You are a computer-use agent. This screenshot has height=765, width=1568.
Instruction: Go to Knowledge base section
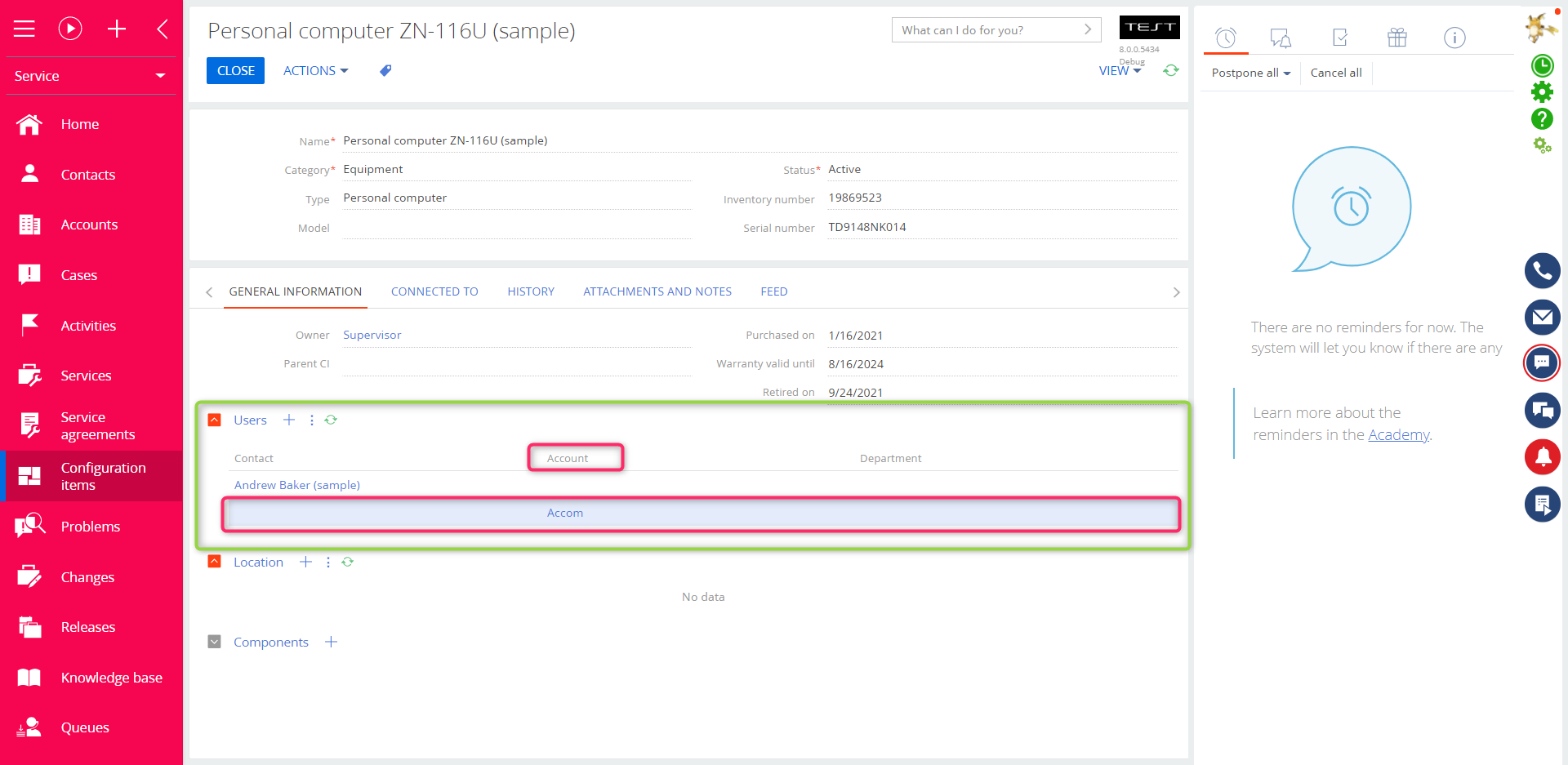click(x=111, y=678)
